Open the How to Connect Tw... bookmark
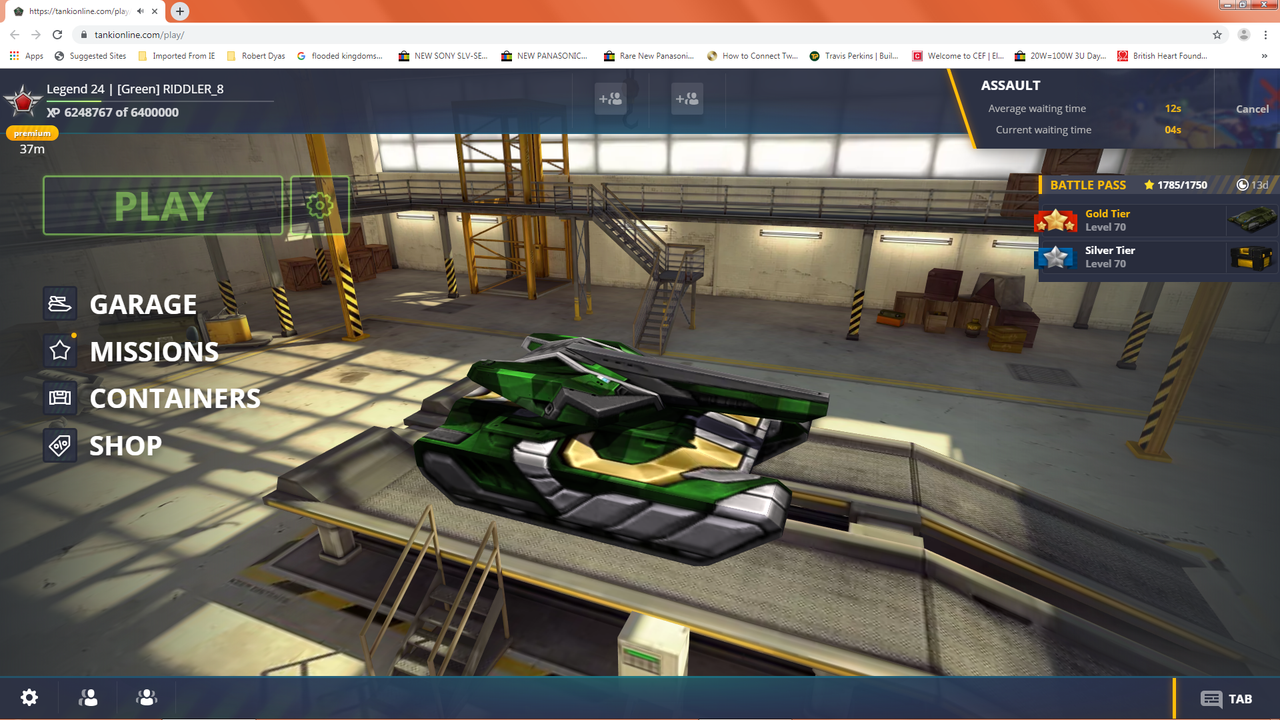1280x720 pixels. 752,56
